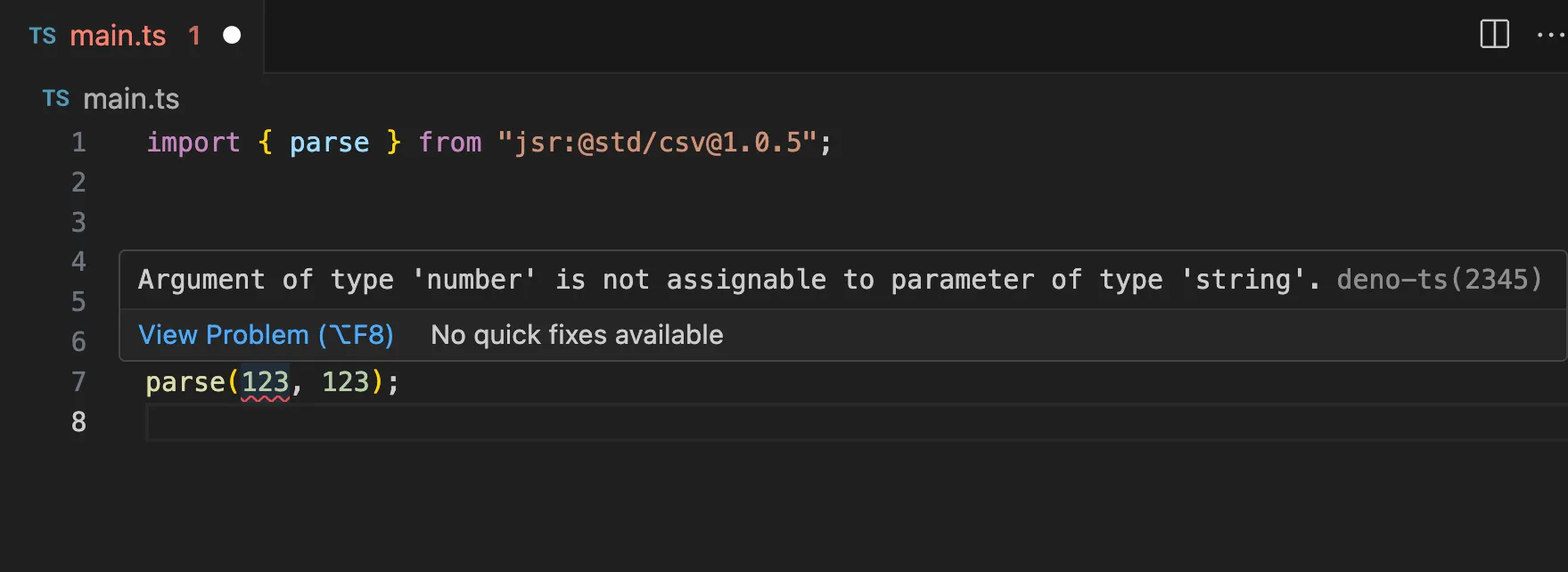The width and height of the screenshot is (1568, 572).
Task: Click the unsaved changes dot on the tab
Action: (232, 36)
